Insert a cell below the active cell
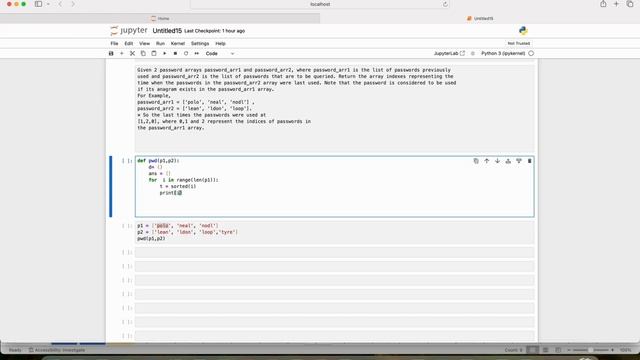Viewport: 640px width, 360px height. [519, 161]
